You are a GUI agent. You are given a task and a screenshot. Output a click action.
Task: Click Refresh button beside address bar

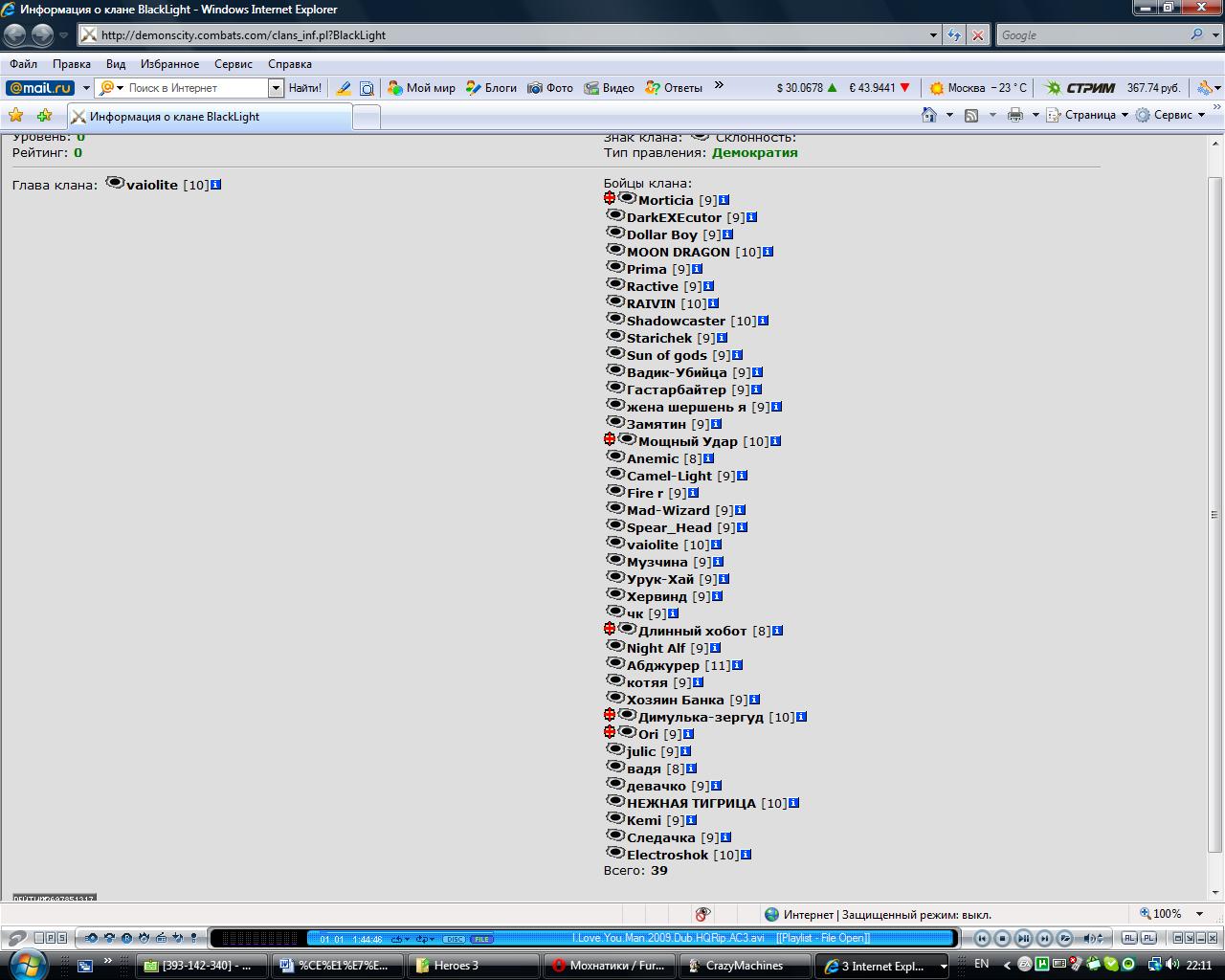point(954,34)
